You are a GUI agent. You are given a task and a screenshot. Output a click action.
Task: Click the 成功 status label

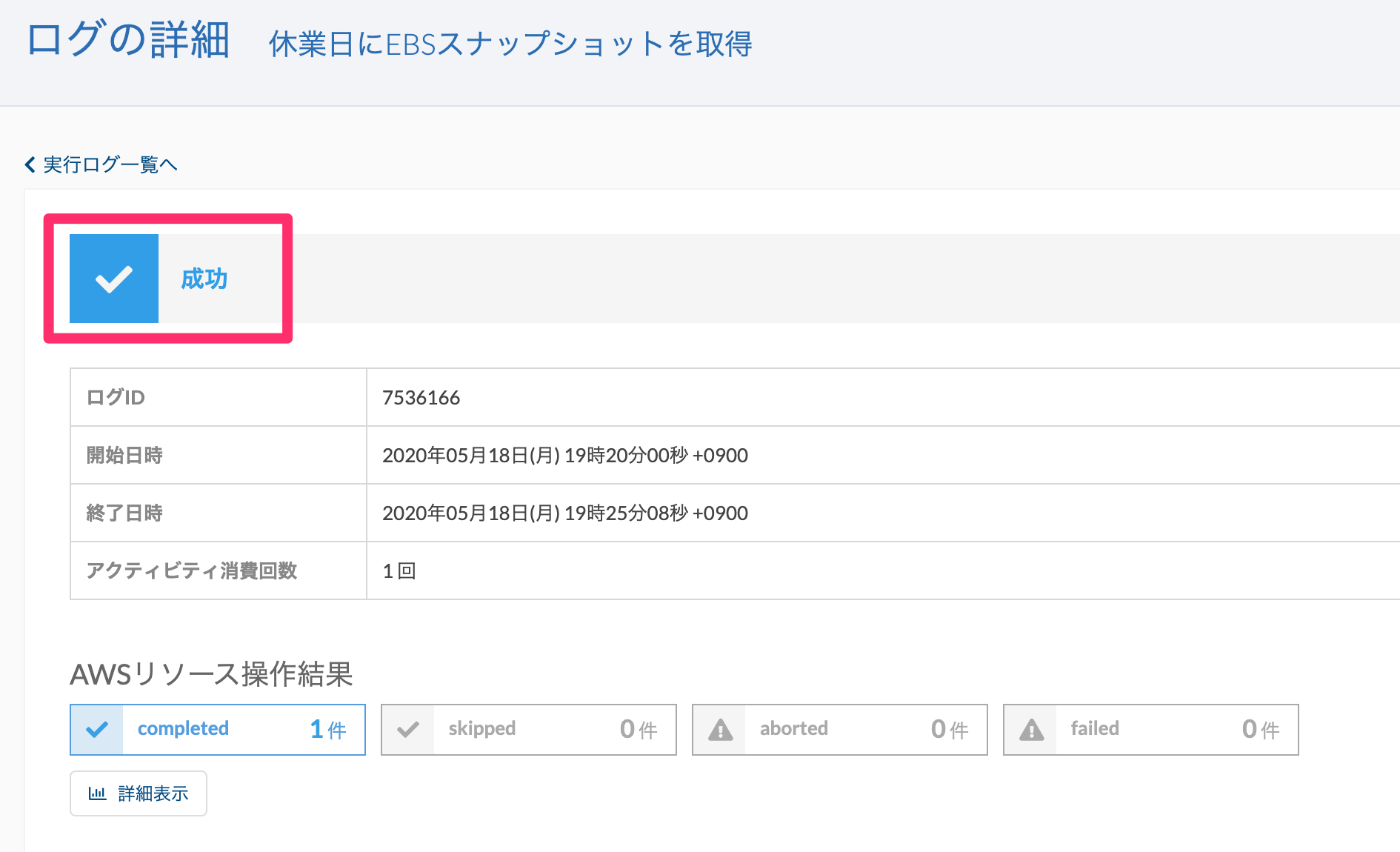click(204, 279)
